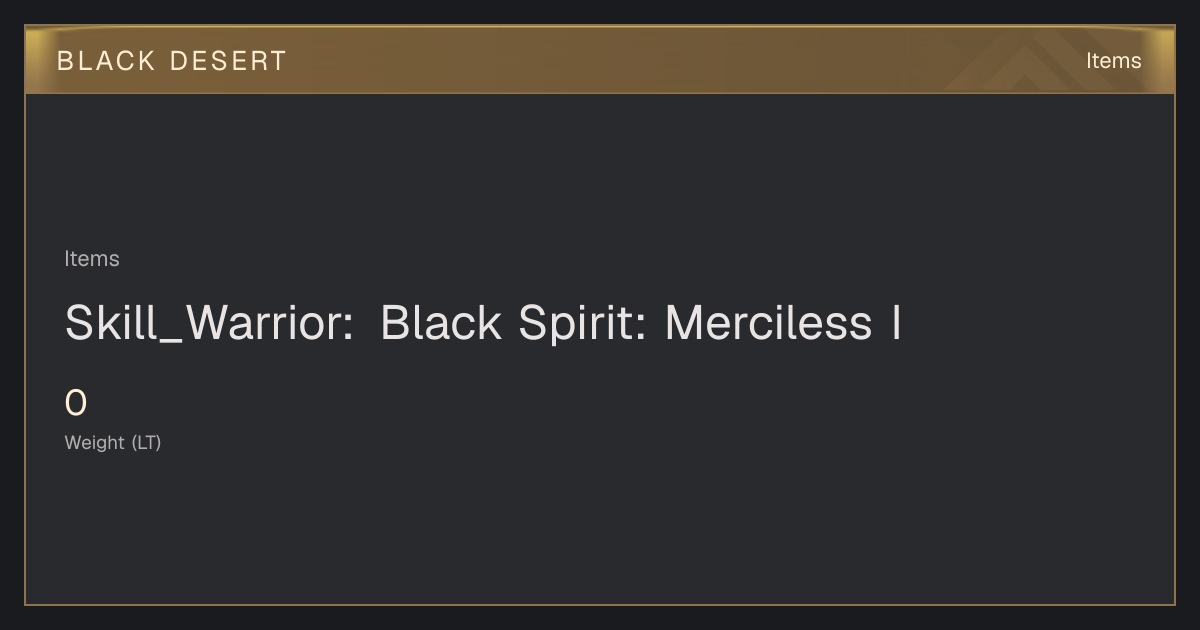1200x630 pixels.
Task: Click the gold border at the card's bottom
Action: click(x=600, y=604)
